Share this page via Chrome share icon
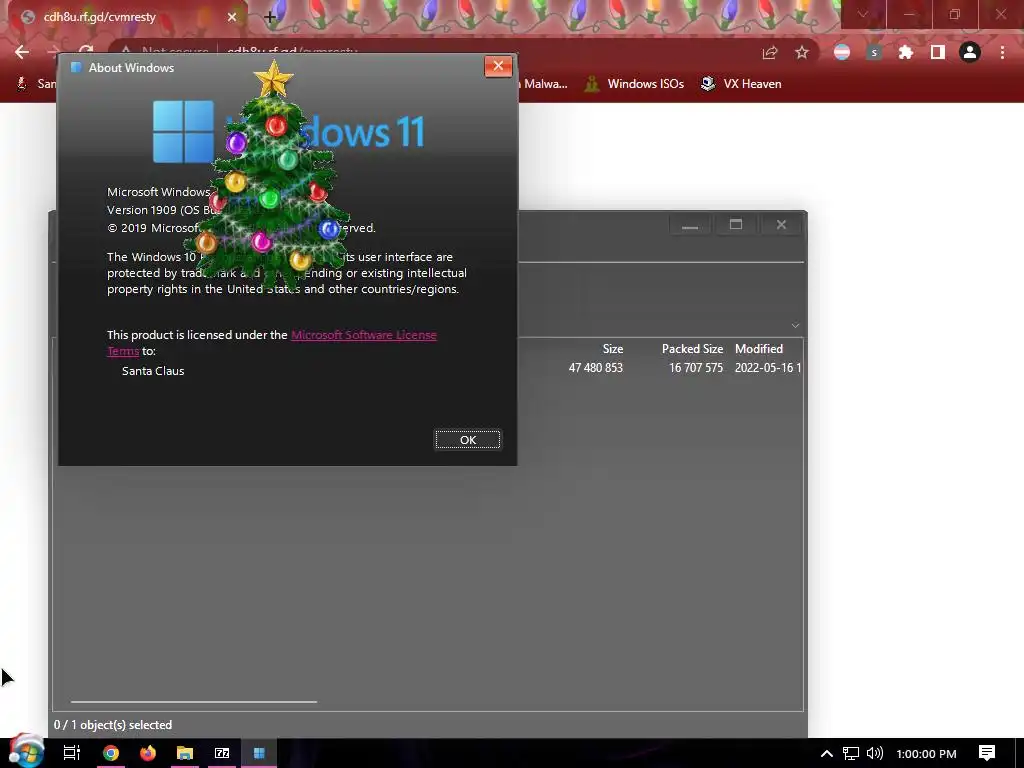 point(770,52)
